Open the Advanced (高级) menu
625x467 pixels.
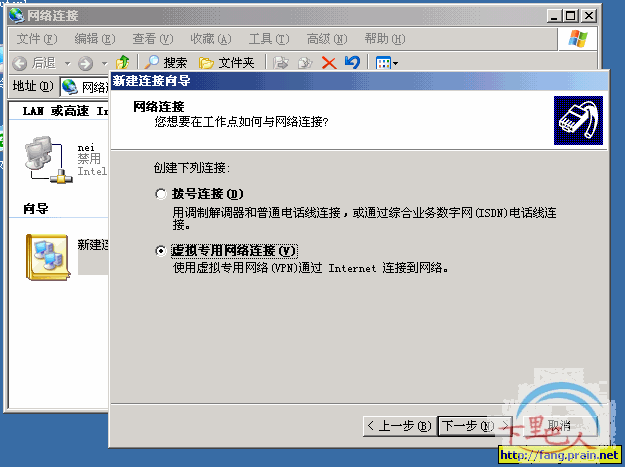326,38
